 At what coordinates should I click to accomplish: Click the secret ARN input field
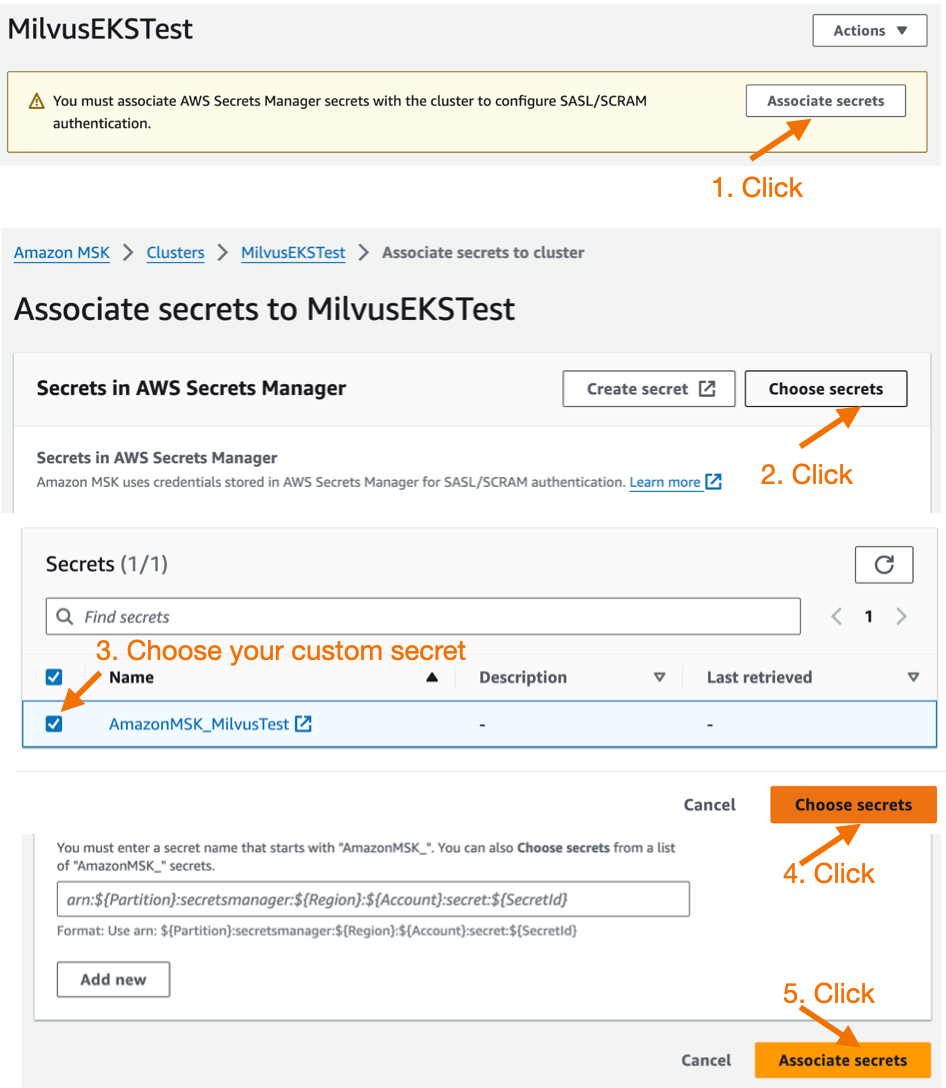coord(373,899)
